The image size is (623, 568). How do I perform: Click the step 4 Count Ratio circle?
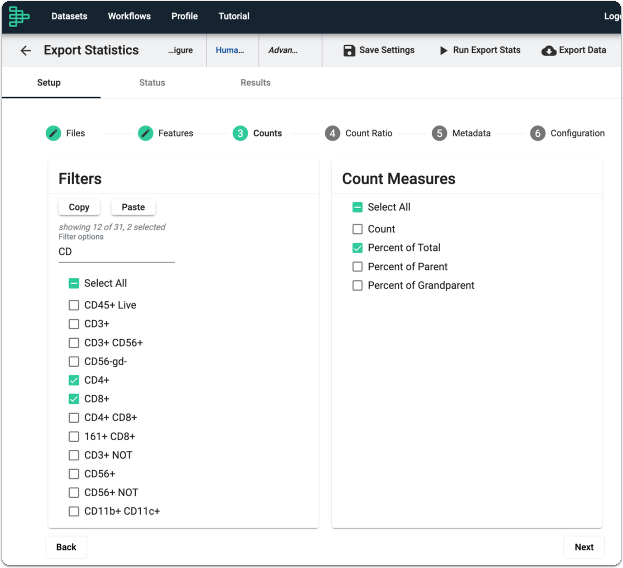click(x=332, y=133)
